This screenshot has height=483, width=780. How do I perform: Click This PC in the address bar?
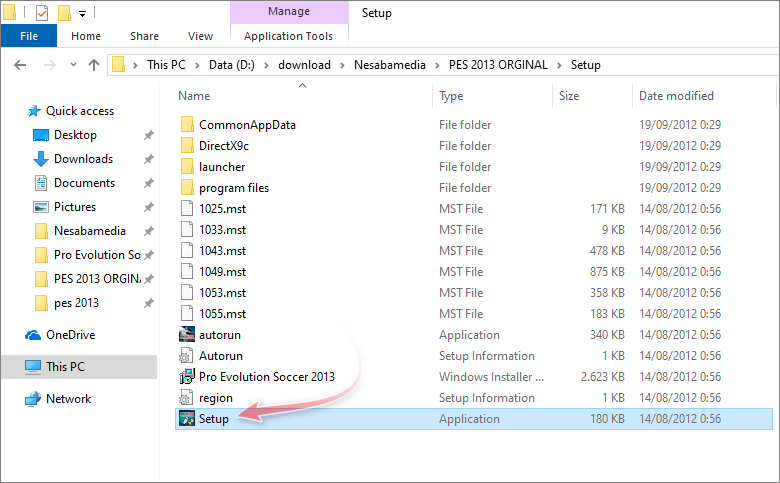tap(166, 65)
